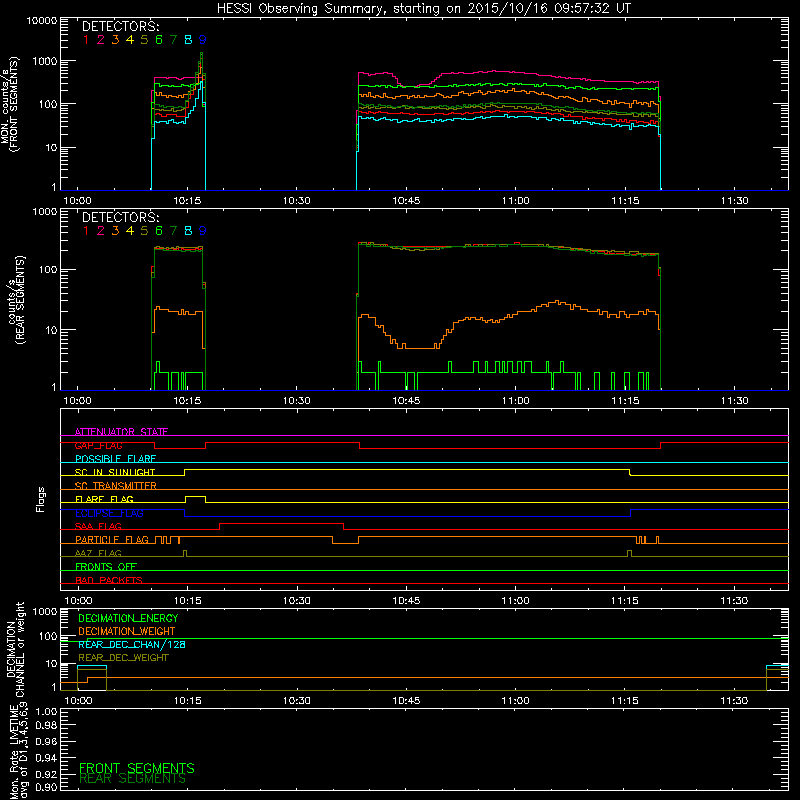Select the ECLIPSE_FLAG label
The width and height of the screenshot is (800, 800).
coord(109,513)
